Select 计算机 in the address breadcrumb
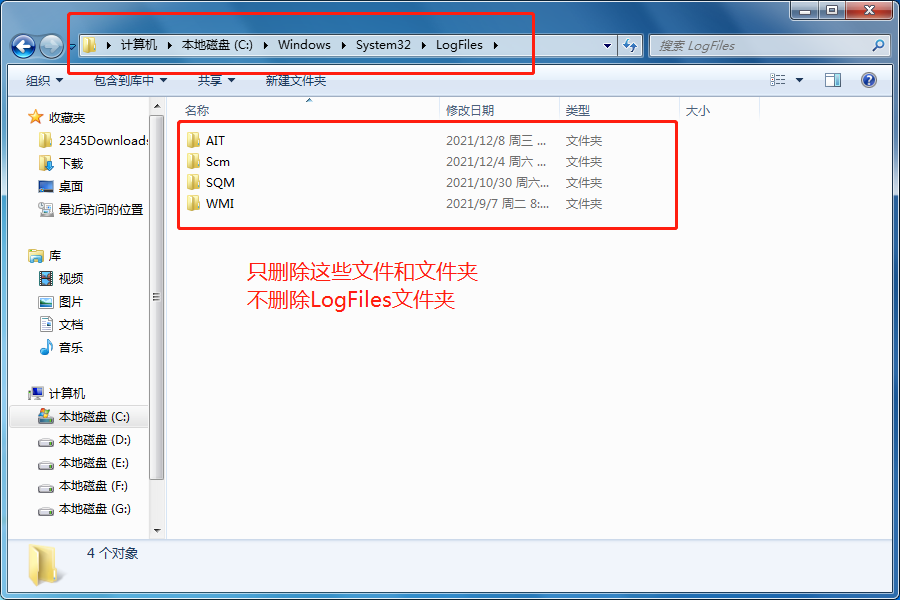Image resolution: width=900 pixels, height=600 pixels. tap(139, 45)
